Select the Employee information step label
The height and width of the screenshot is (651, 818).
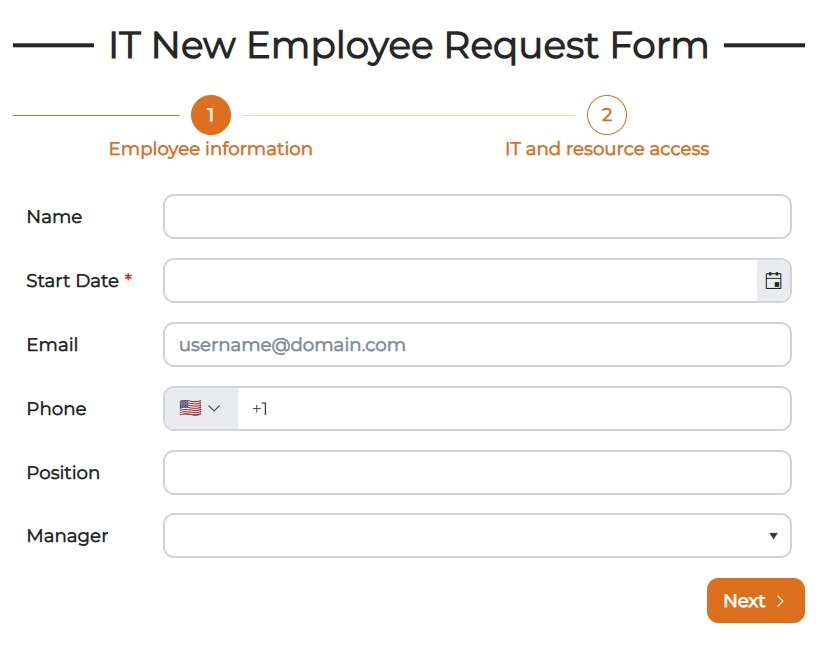(x=211, y=149)
